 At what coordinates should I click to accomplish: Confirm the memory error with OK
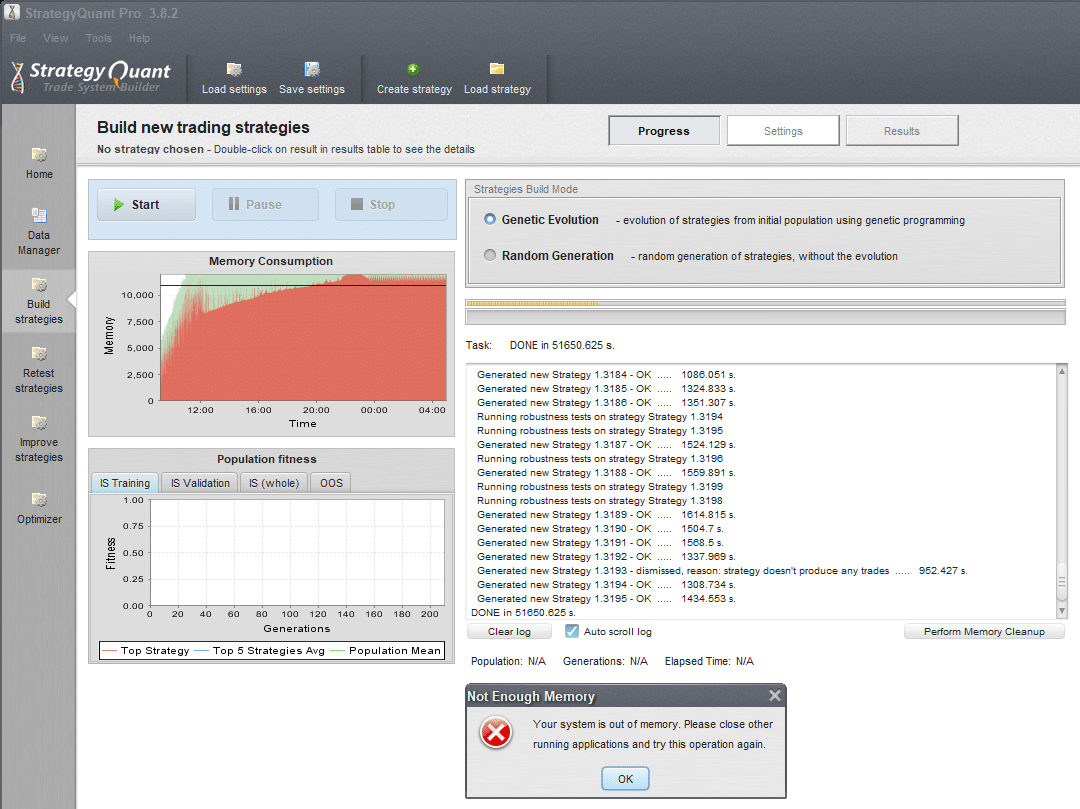pos(625,779)
